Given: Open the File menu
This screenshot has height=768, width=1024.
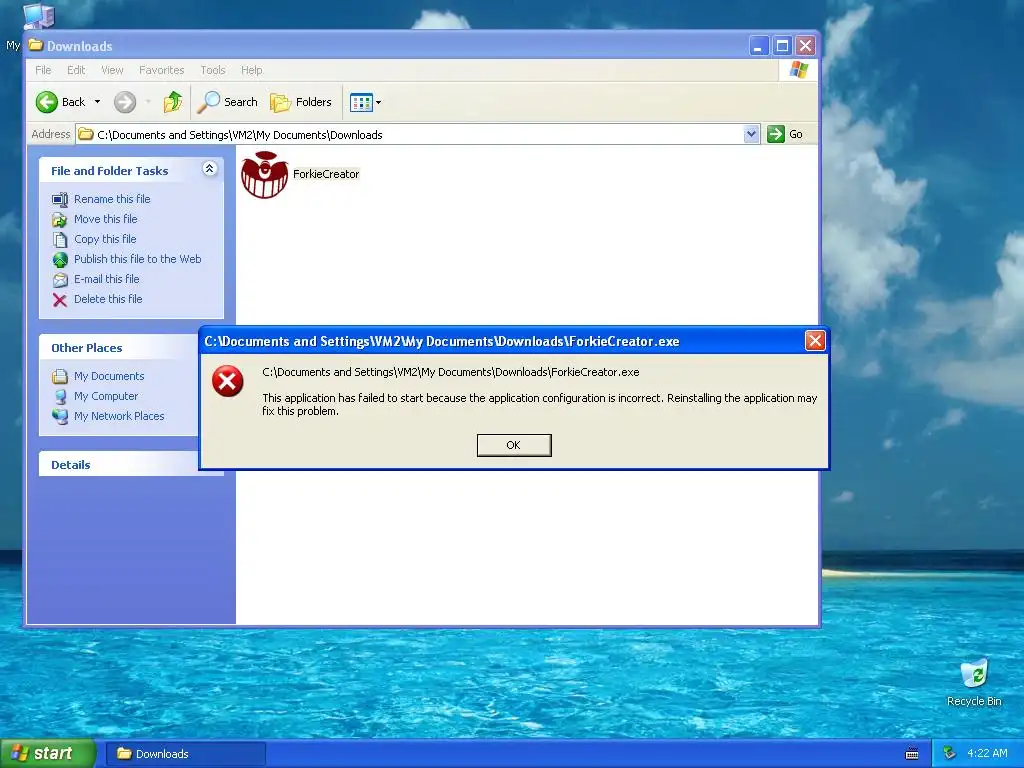Looking at the screenshot, I should [x=43, y=70].
